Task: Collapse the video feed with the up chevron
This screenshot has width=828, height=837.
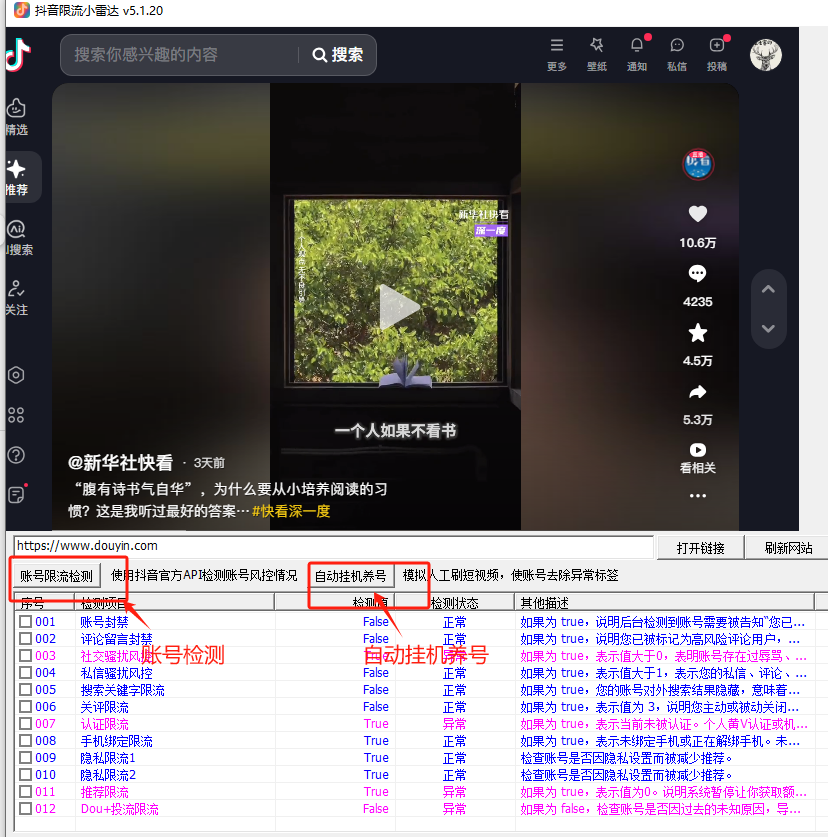Action: pos(768,289)
